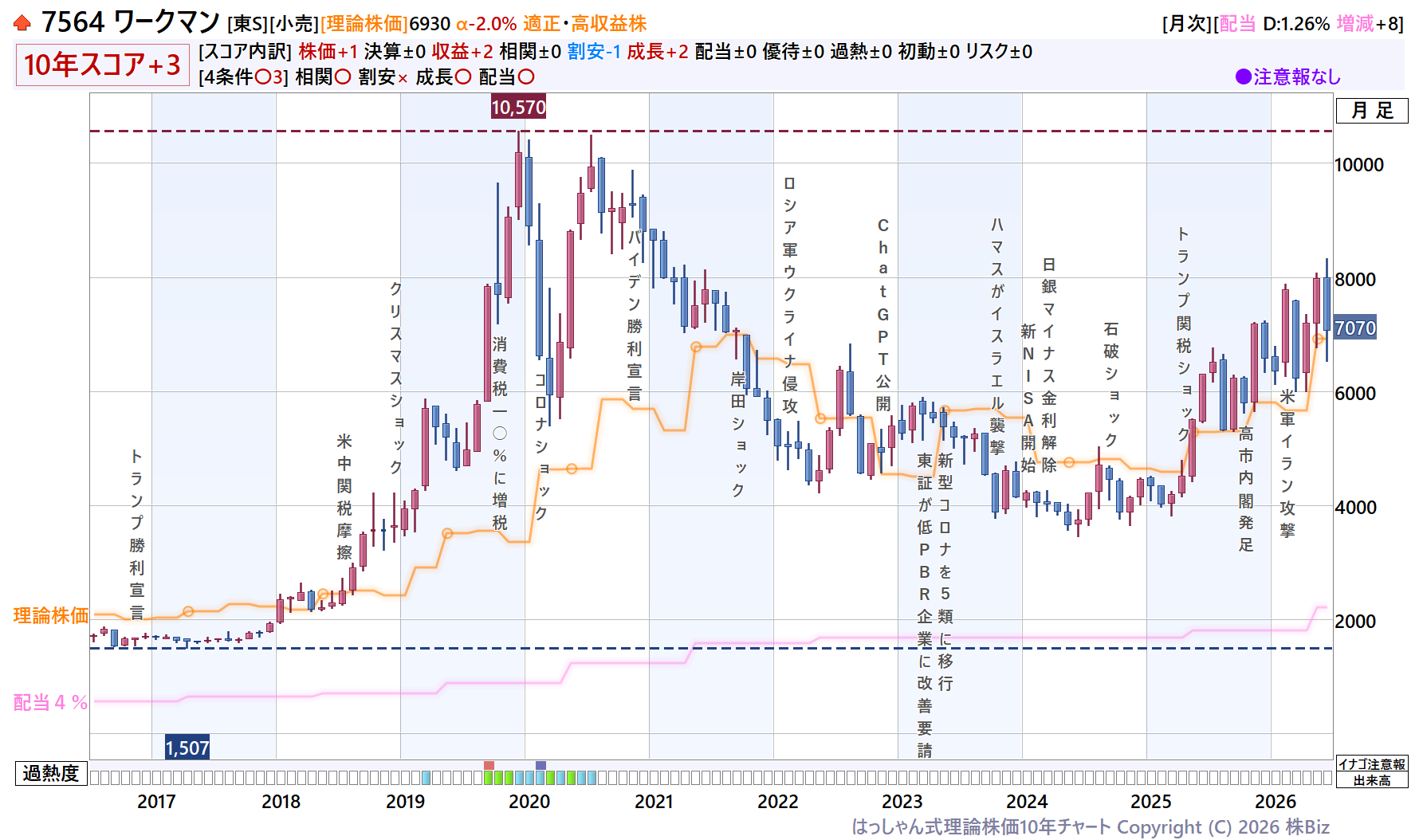Click the イナゴ注意報 box
1419x840 pixels.
(1372, 764)
